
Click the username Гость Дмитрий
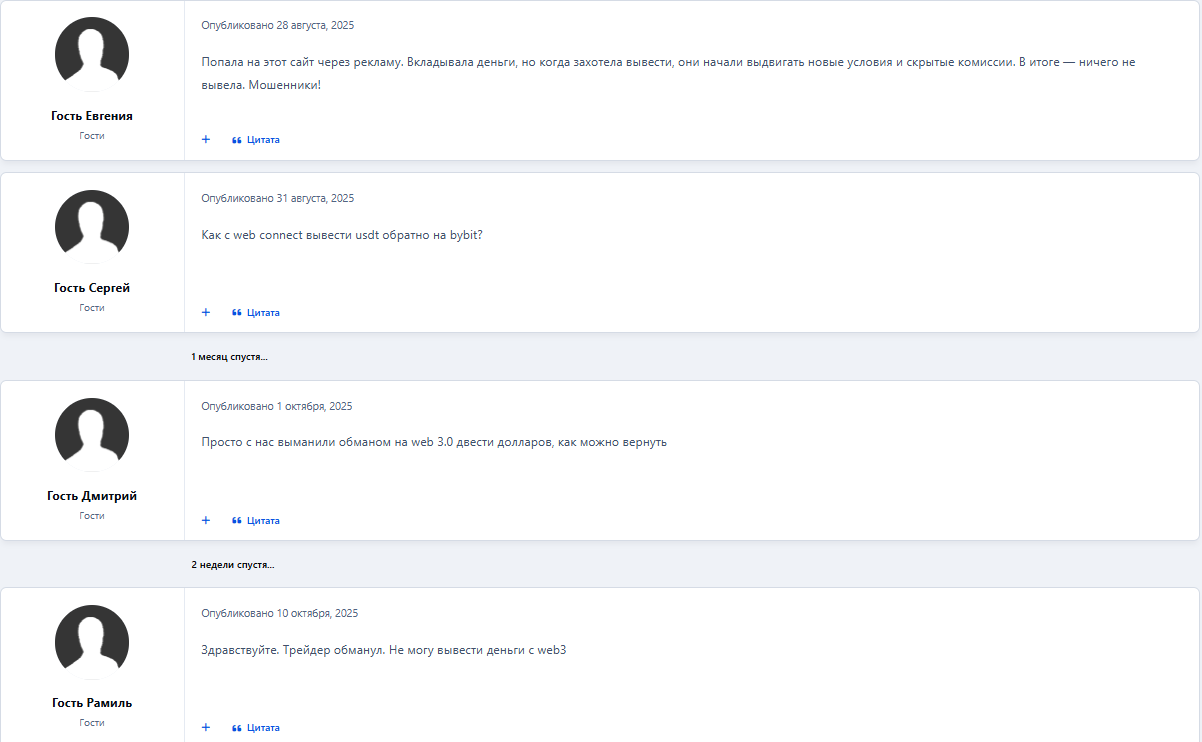pos(92,496)
